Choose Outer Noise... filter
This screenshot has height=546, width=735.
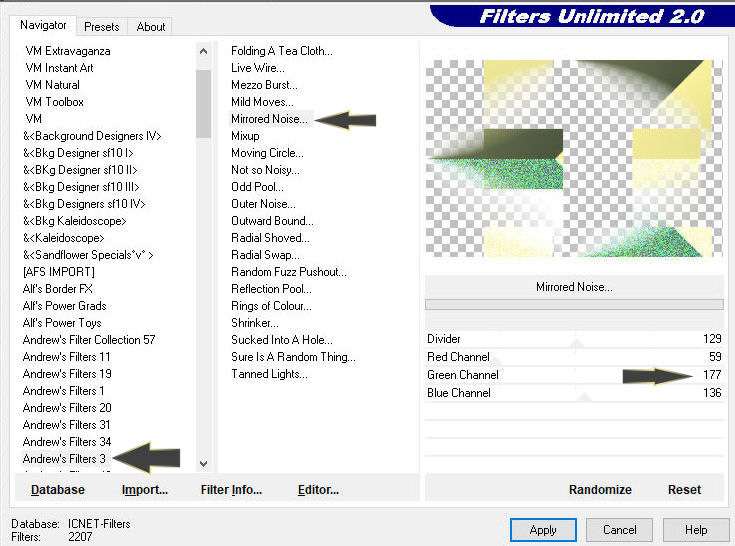(x=263, y=204)
